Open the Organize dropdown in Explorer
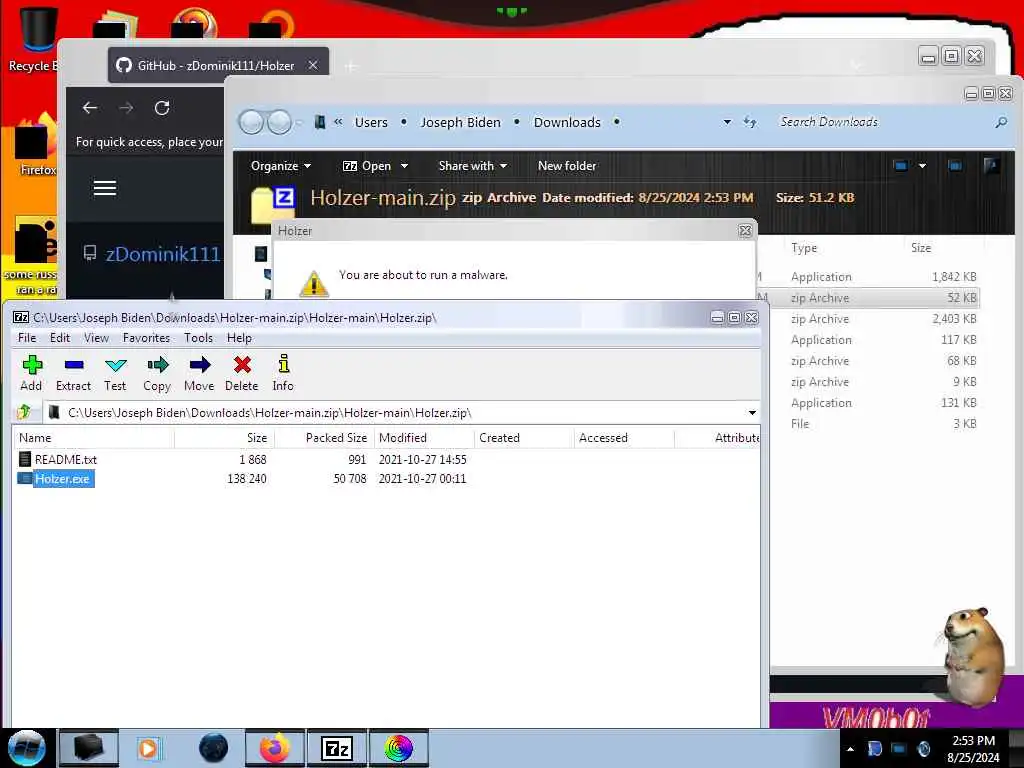Viewport: 1024px width, 768px height. 281,166
